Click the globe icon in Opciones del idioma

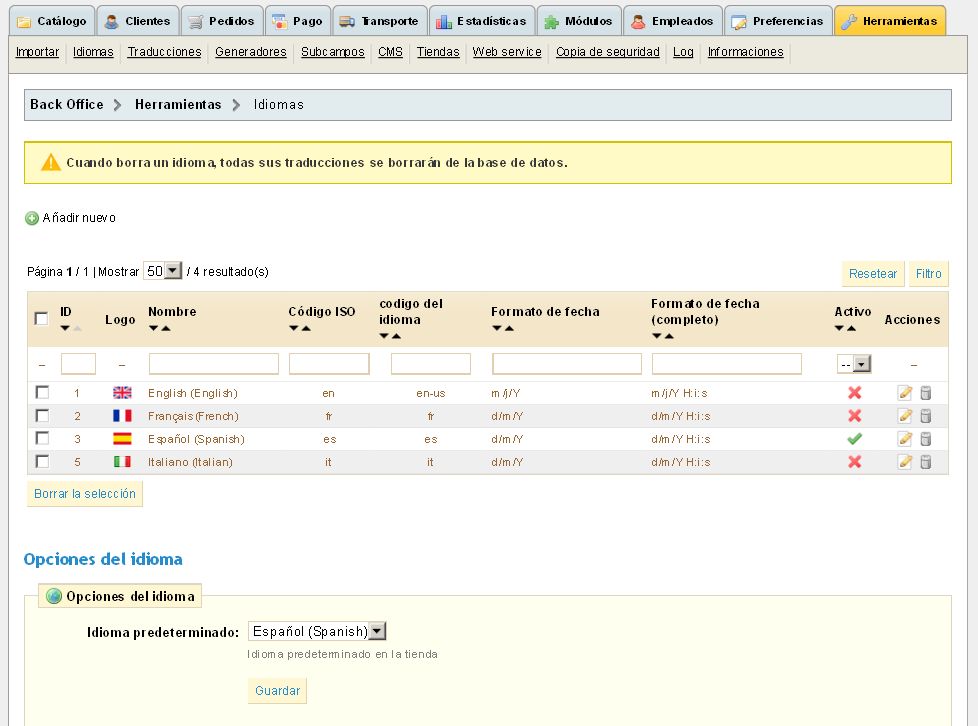(x=54, y=596)
